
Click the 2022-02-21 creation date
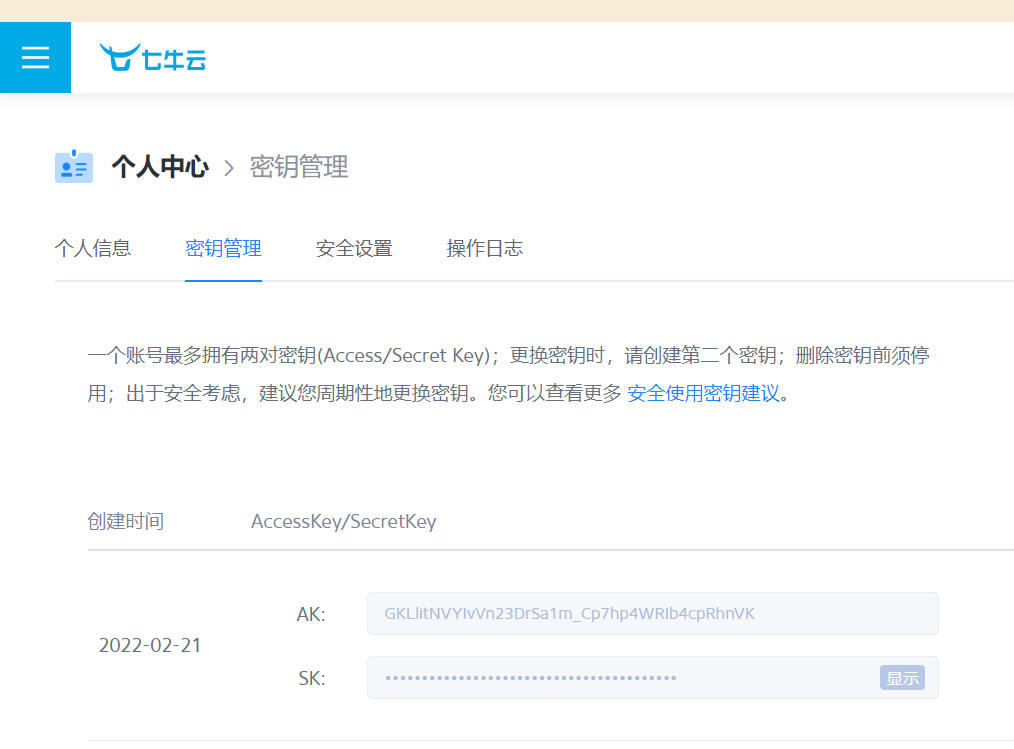(x=150, y=646)
